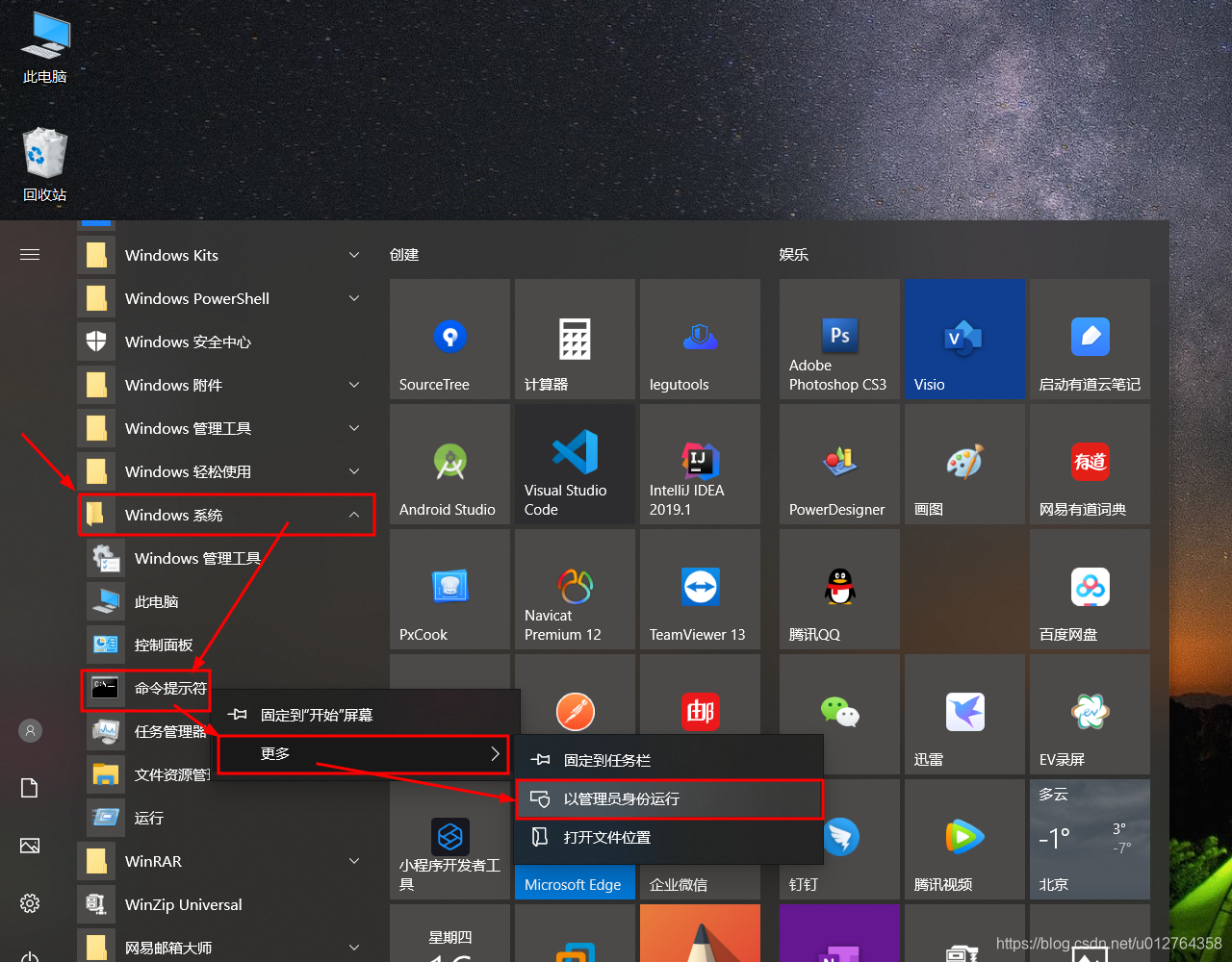
Task: Open Settings gear in Start sidebar
Action: (30, 904)
